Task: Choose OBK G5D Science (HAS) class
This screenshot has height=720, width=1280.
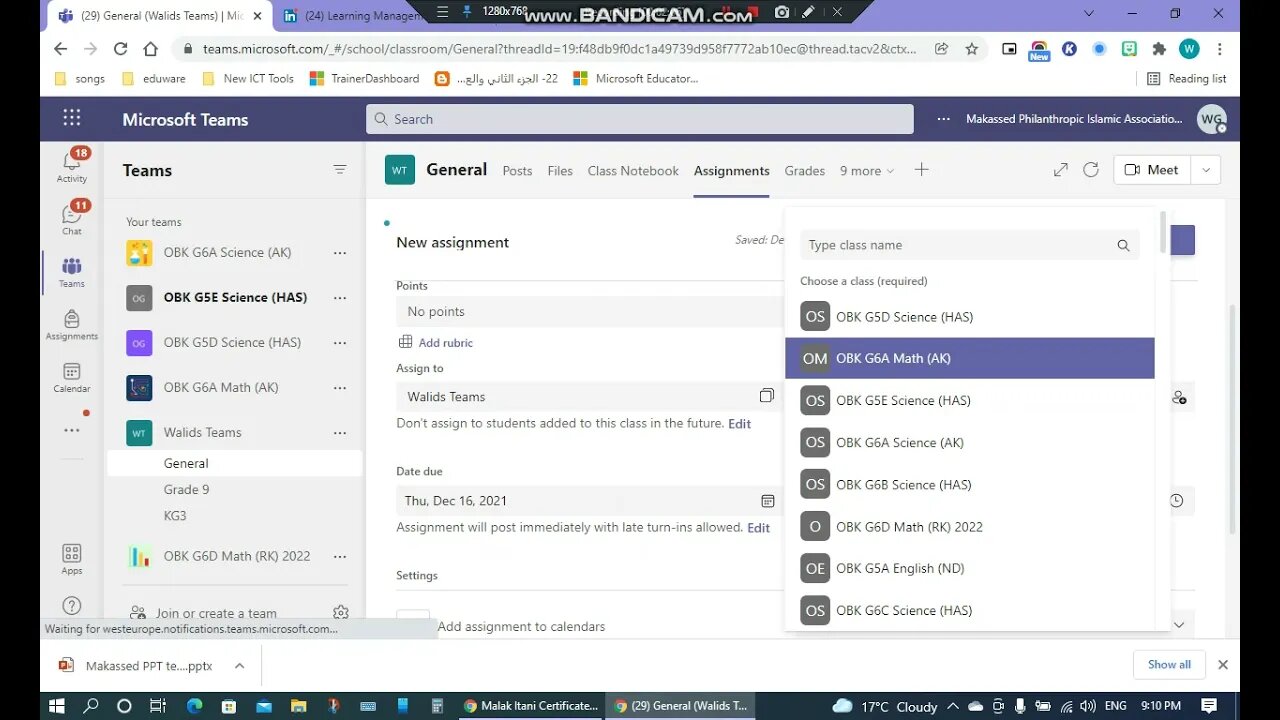Action: pyautogui.click(x=970, y=317)
